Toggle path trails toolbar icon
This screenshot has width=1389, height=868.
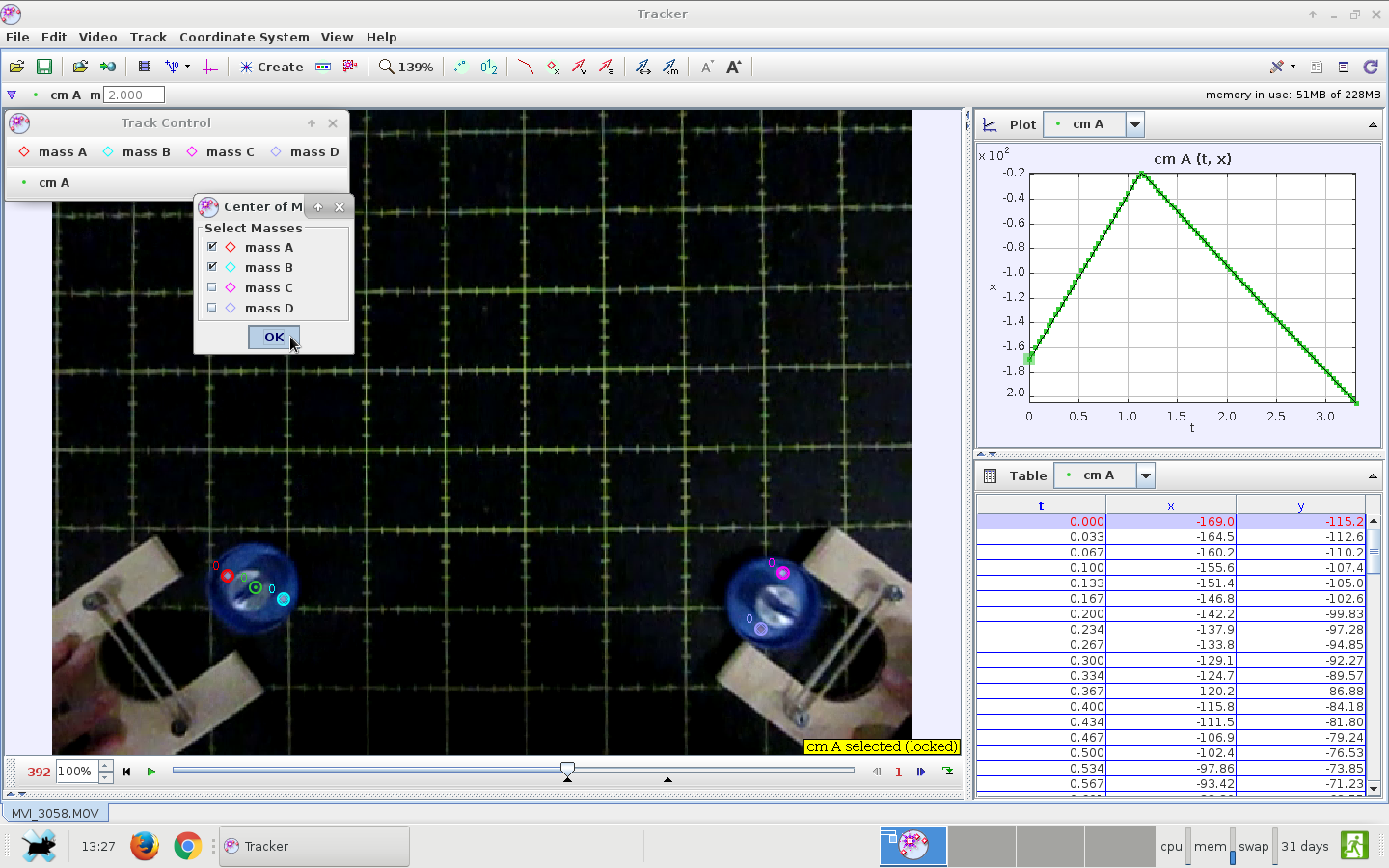pyautogui.click(x=525, y=67)
